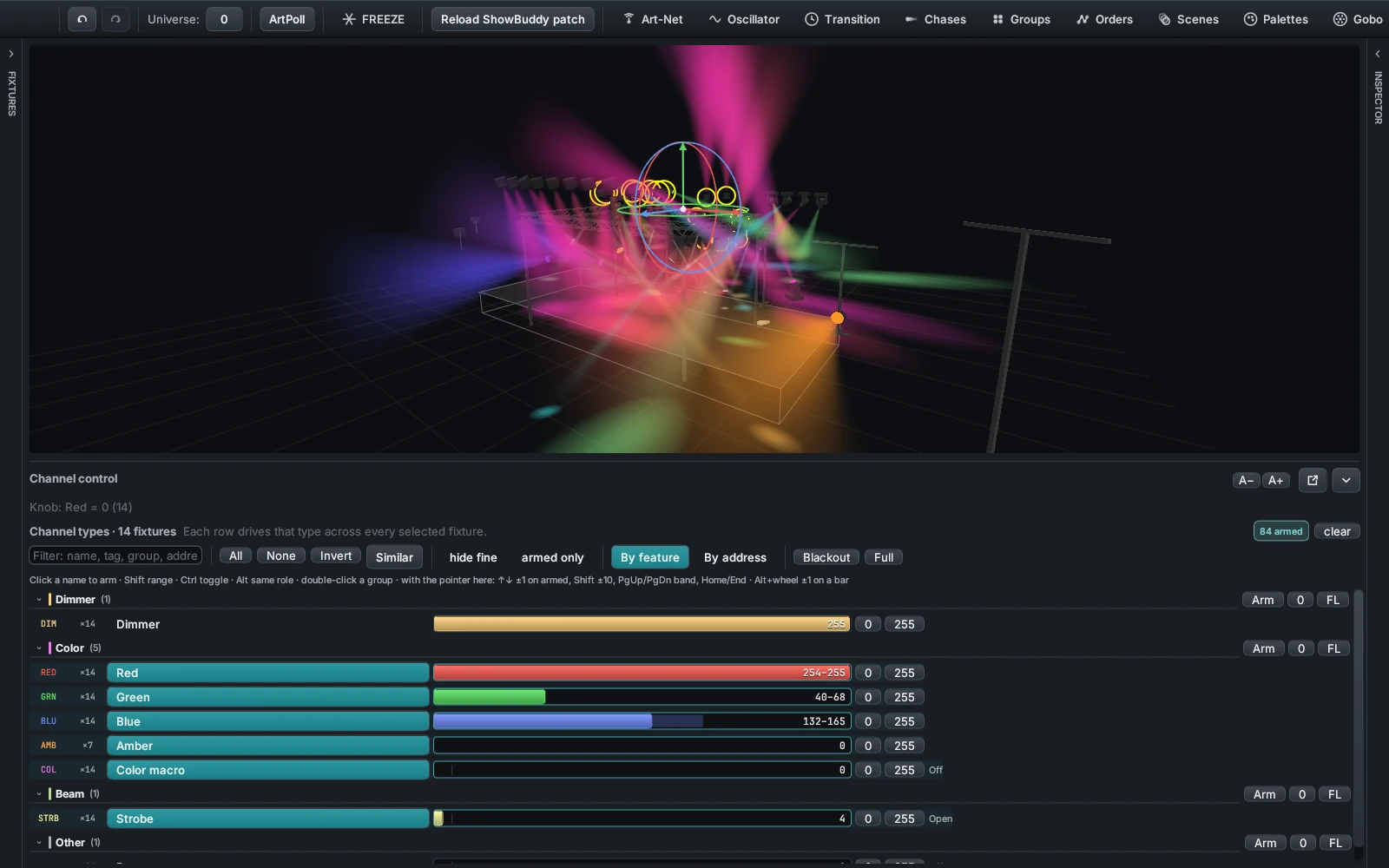This screenshot has height=868, width=1389.
Task: Arm the whole Color group
Action: pyautogui.click(x=1264, y=648)
